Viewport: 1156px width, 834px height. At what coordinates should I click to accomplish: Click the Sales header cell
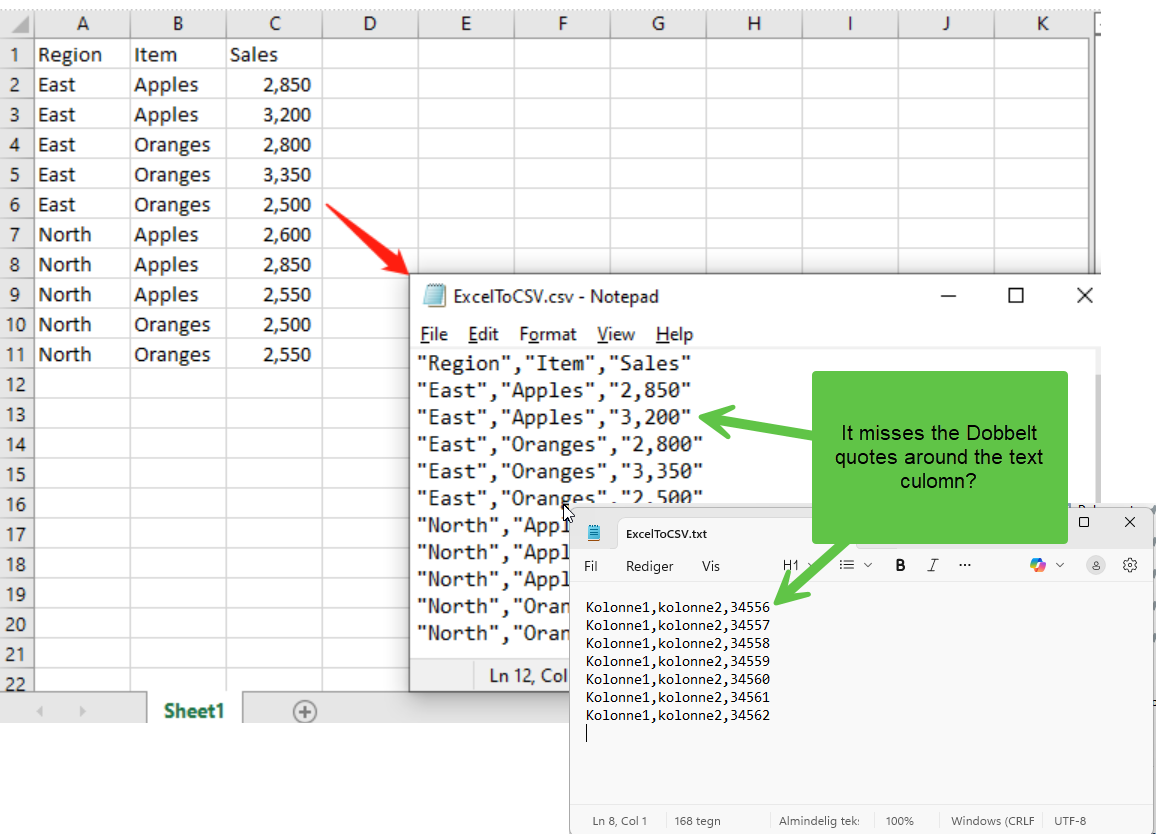274,55
